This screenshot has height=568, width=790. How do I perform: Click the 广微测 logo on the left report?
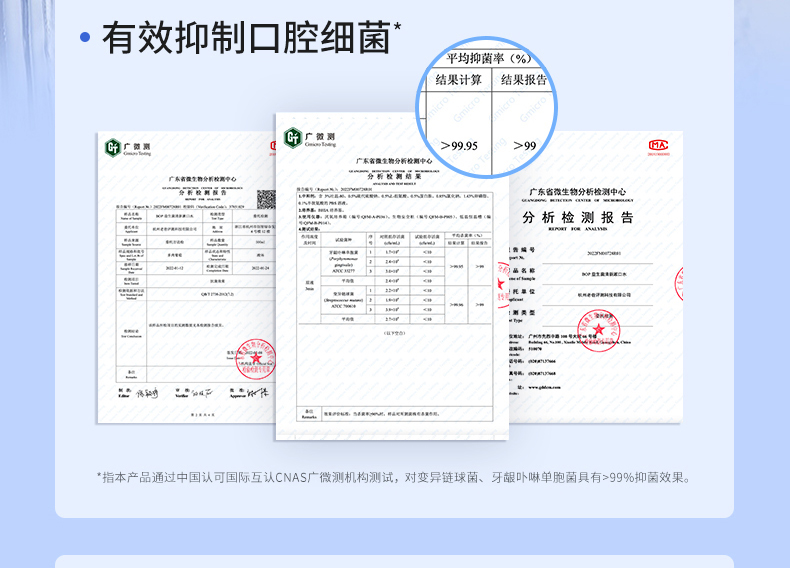(x=128, y=148)
